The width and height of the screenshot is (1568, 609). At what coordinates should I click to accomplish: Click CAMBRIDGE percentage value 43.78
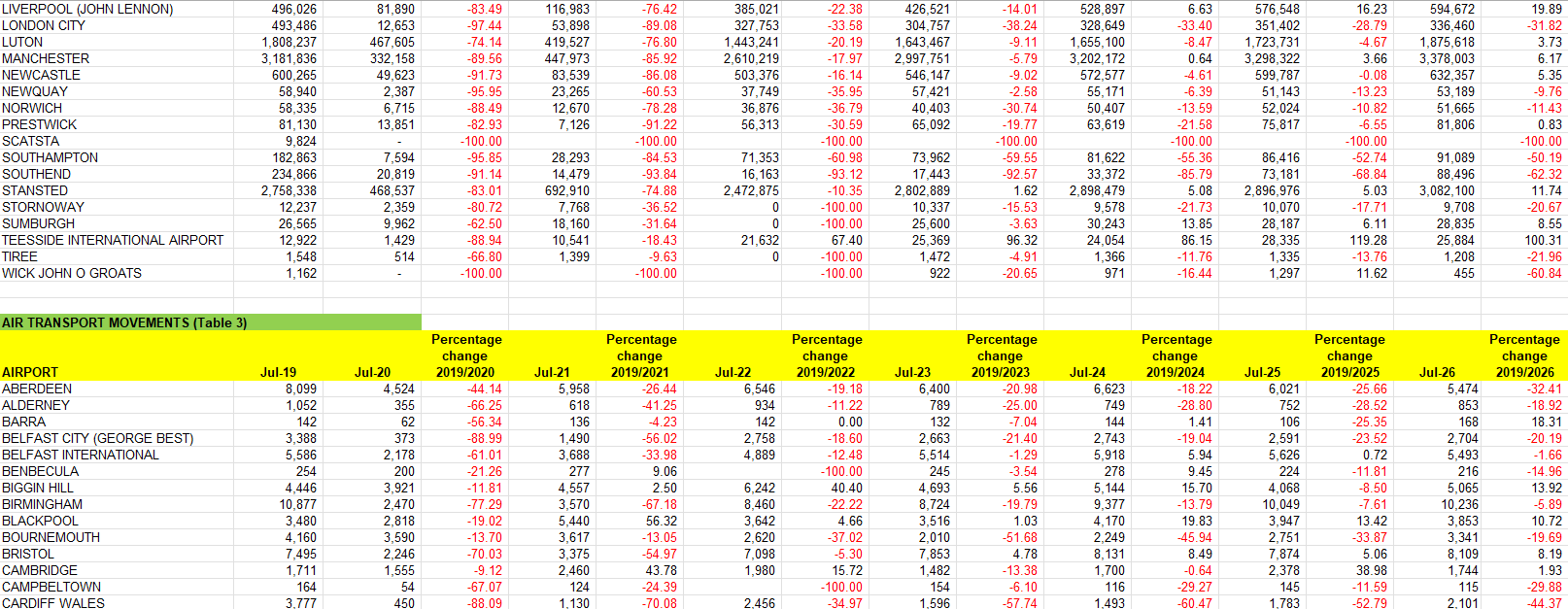[662, 570]
